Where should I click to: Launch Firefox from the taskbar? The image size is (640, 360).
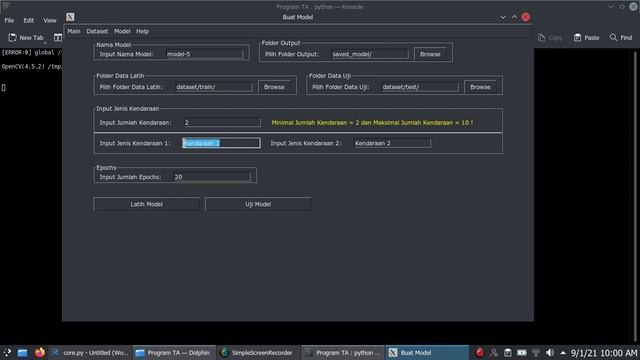(x=40, y=353)
